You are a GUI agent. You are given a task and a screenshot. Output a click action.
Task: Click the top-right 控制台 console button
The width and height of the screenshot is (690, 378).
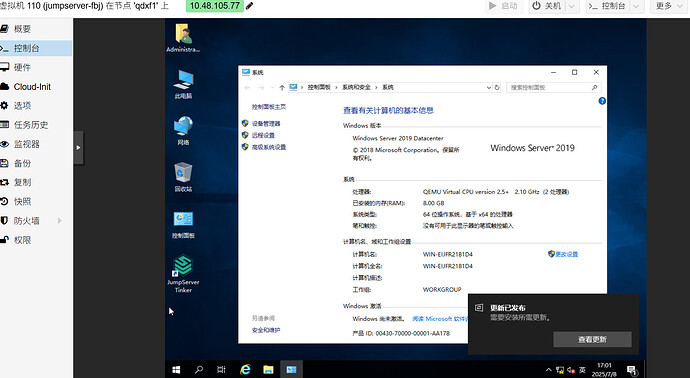[608, 6]
